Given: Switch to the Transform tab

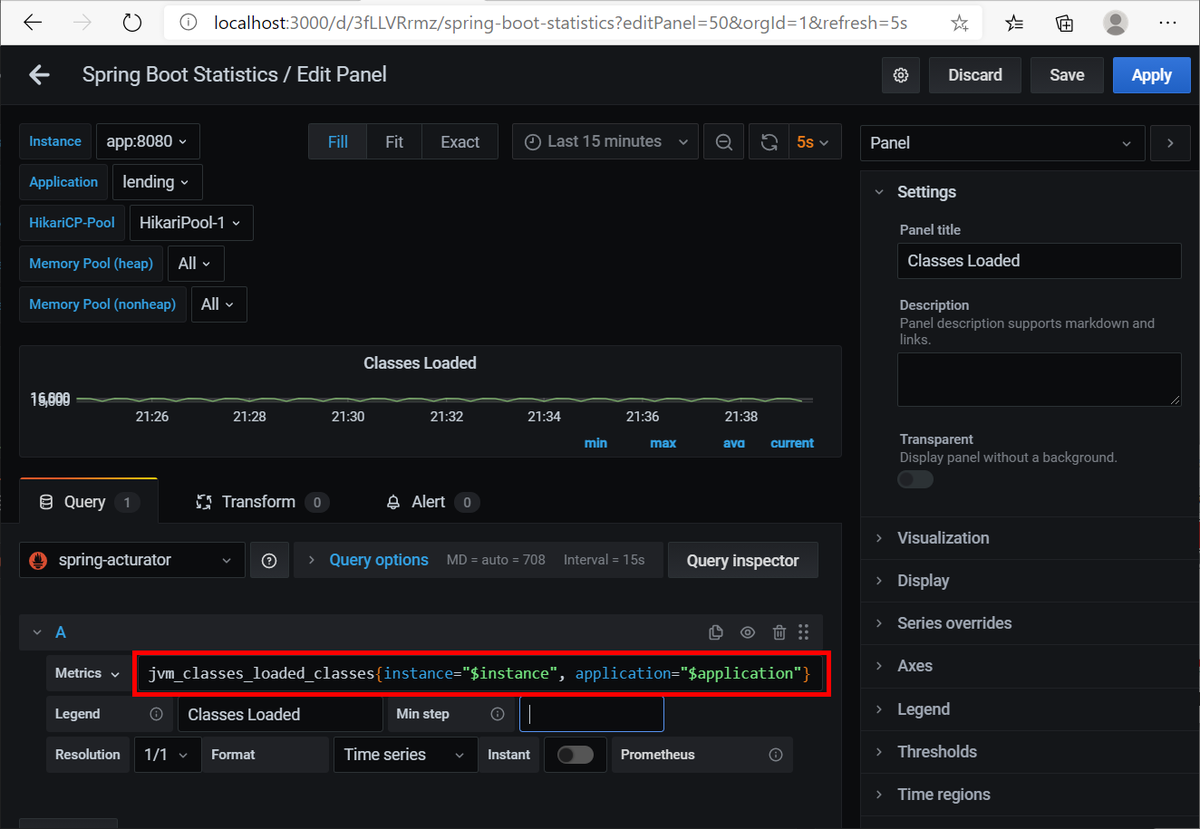Looking at the screenshot, I should (260, 502).
